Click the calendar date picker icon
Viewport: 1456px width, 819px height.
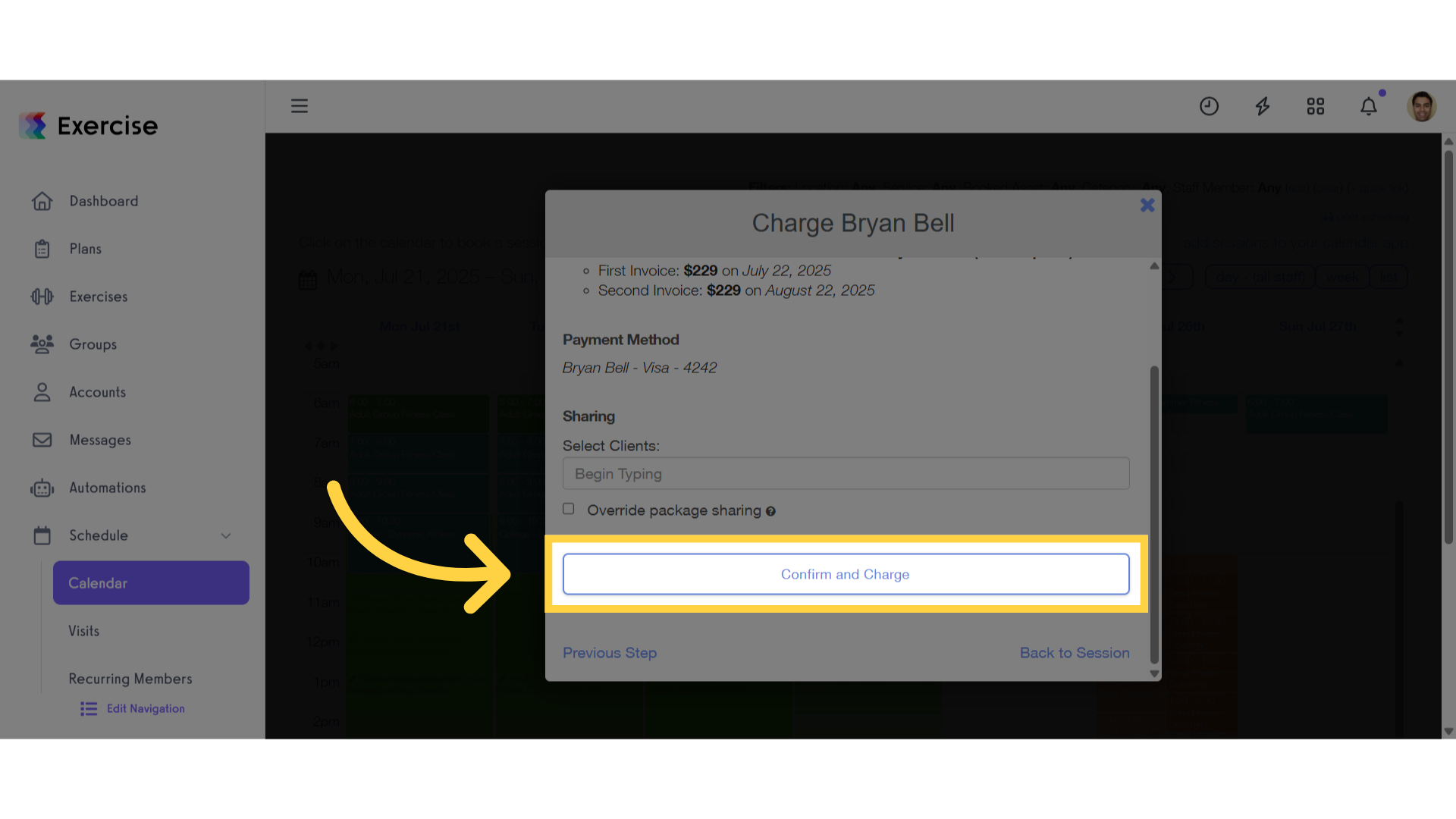tap(308, 280)
